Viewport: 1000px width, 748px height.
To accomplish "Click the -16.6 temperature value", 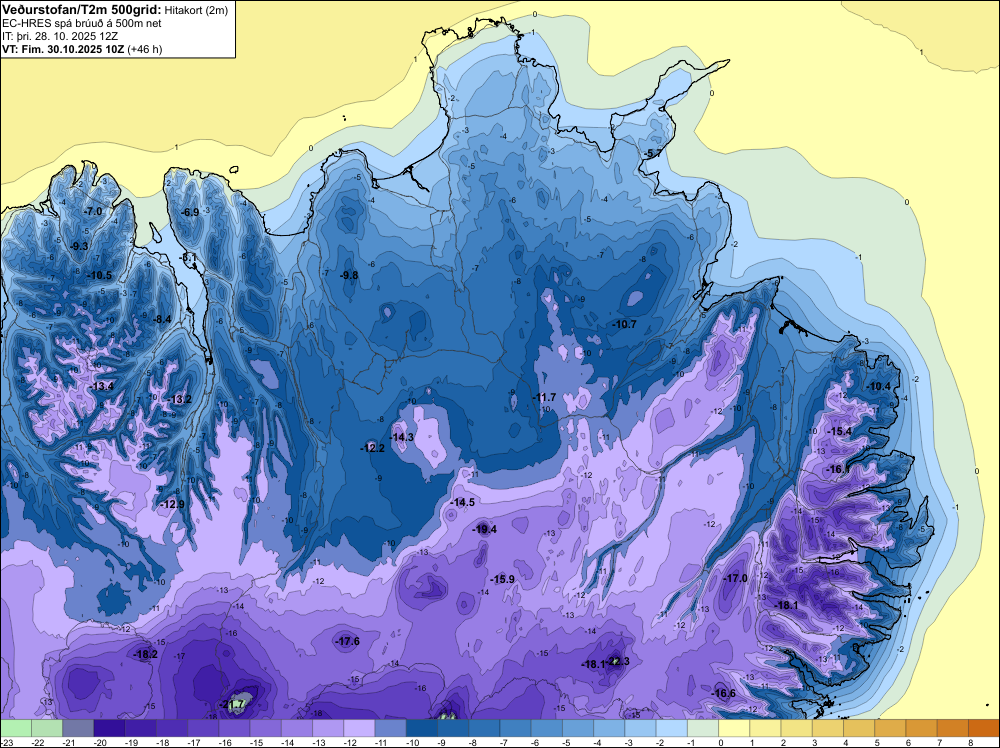I will pyautogui.click(x=723, y=694).
